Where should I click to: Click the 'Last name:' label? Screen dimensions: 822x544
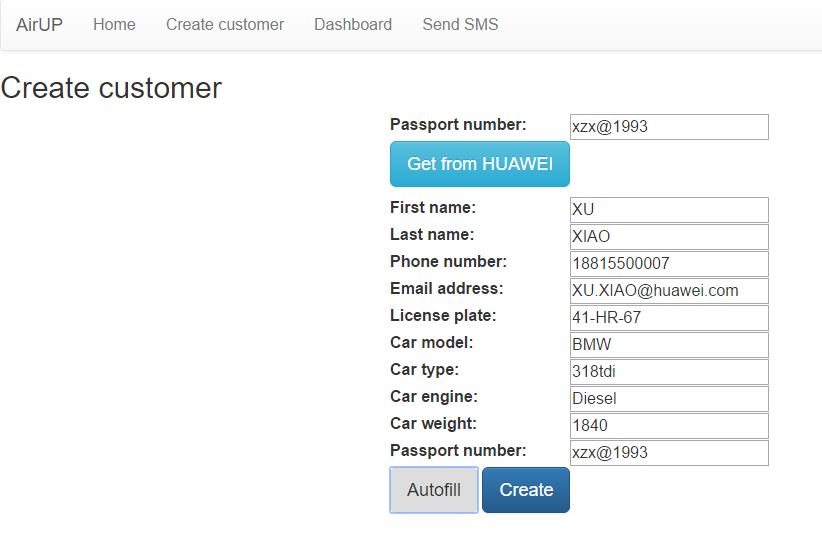tap(432, 234)
